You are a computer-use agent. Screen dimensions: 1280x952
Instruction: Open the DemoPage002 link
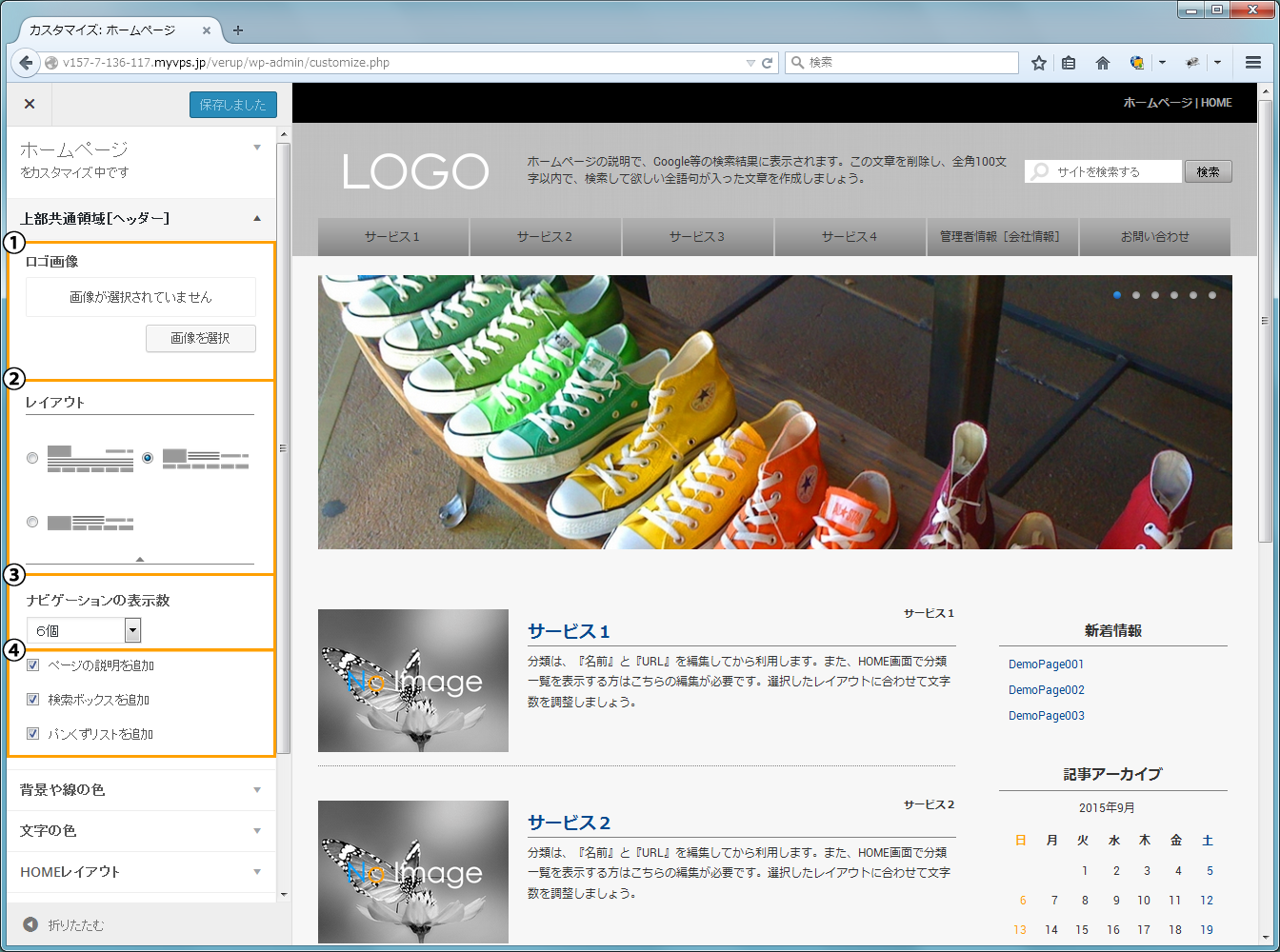[1046, 690]
